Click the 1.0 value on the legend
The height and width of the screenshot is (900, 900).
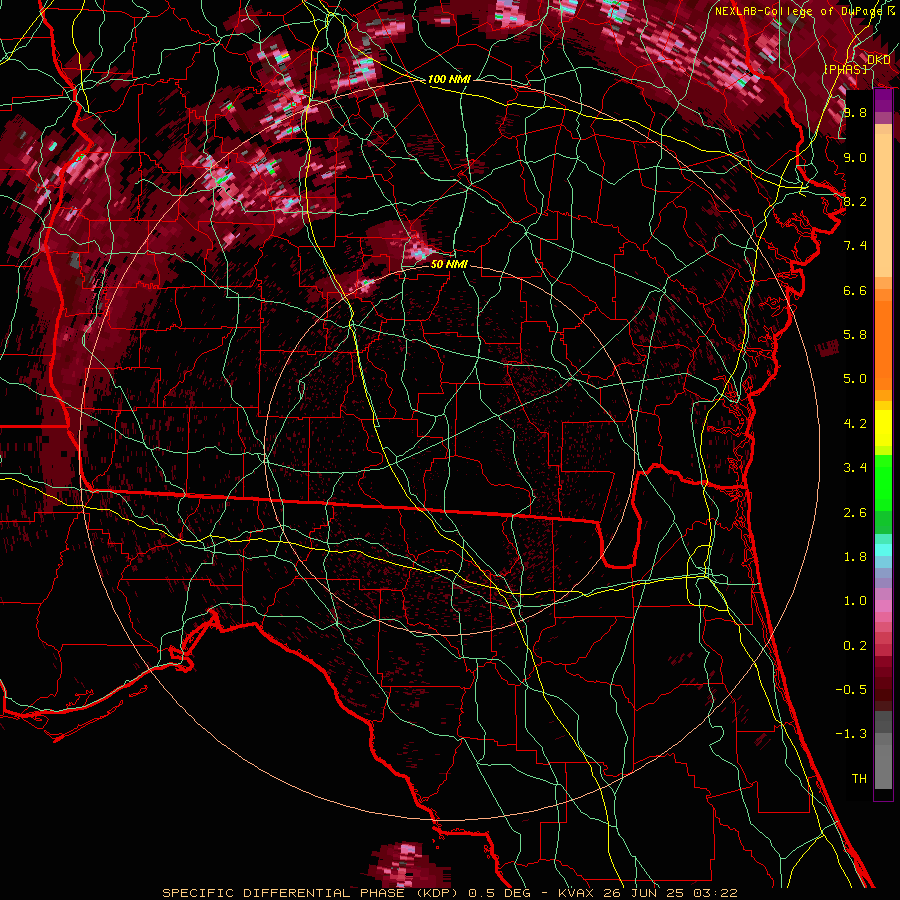point(855,601)
